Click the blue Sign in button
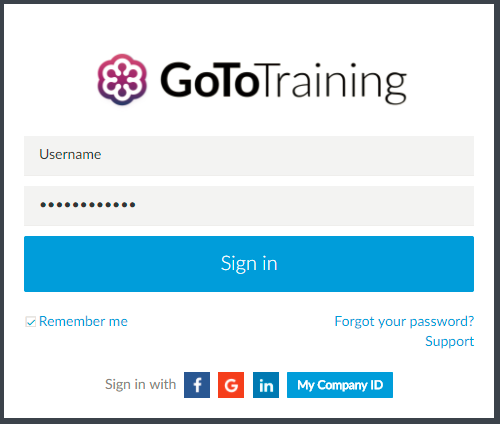The width and height of the screenshot is (500, 424). click(249, 264)
